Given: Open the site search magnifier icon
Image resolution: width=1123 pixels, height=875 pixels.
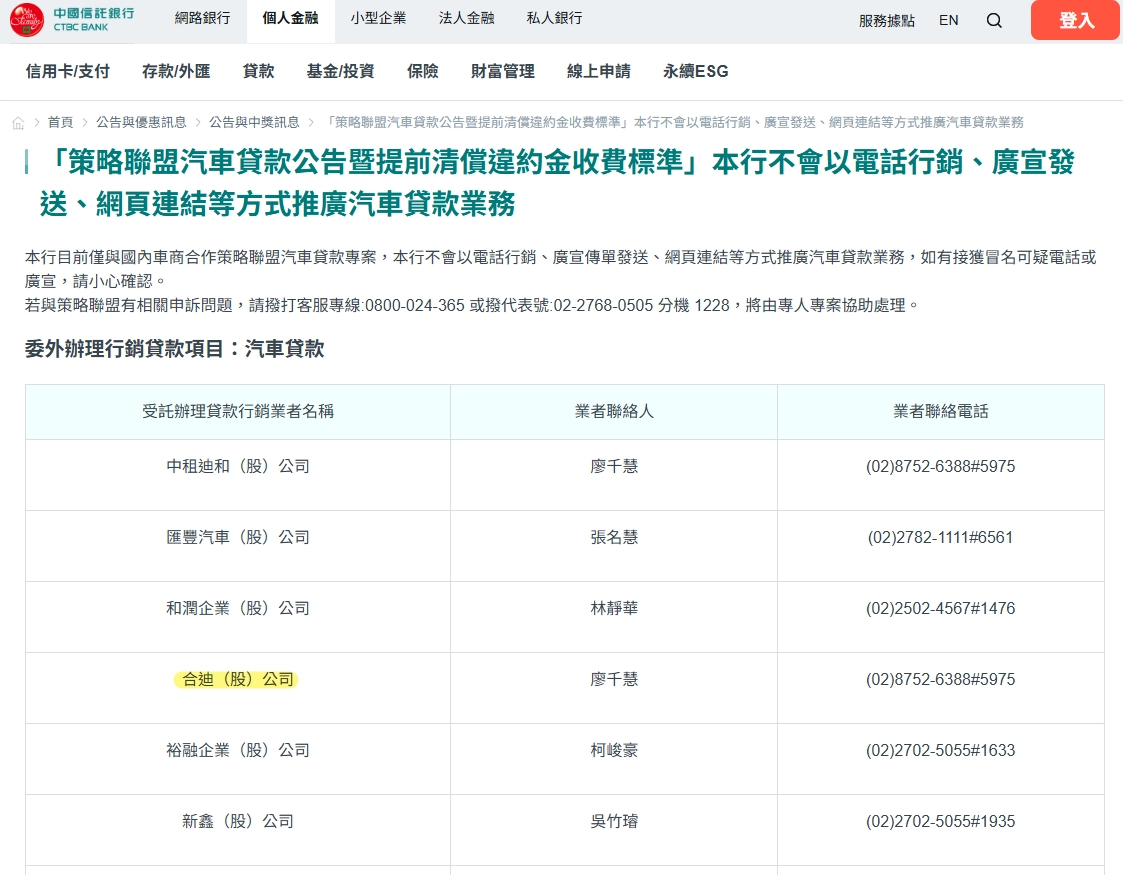Looking at the screenshot, I should pyautogui.click(x=994, y=20).
